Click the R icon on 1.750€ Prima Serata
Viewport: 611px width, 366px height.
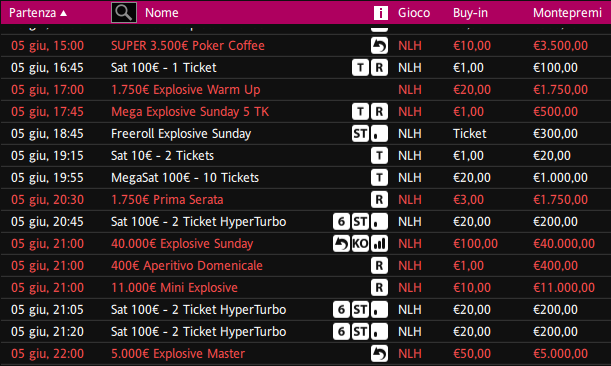click(x=379, y=200)
